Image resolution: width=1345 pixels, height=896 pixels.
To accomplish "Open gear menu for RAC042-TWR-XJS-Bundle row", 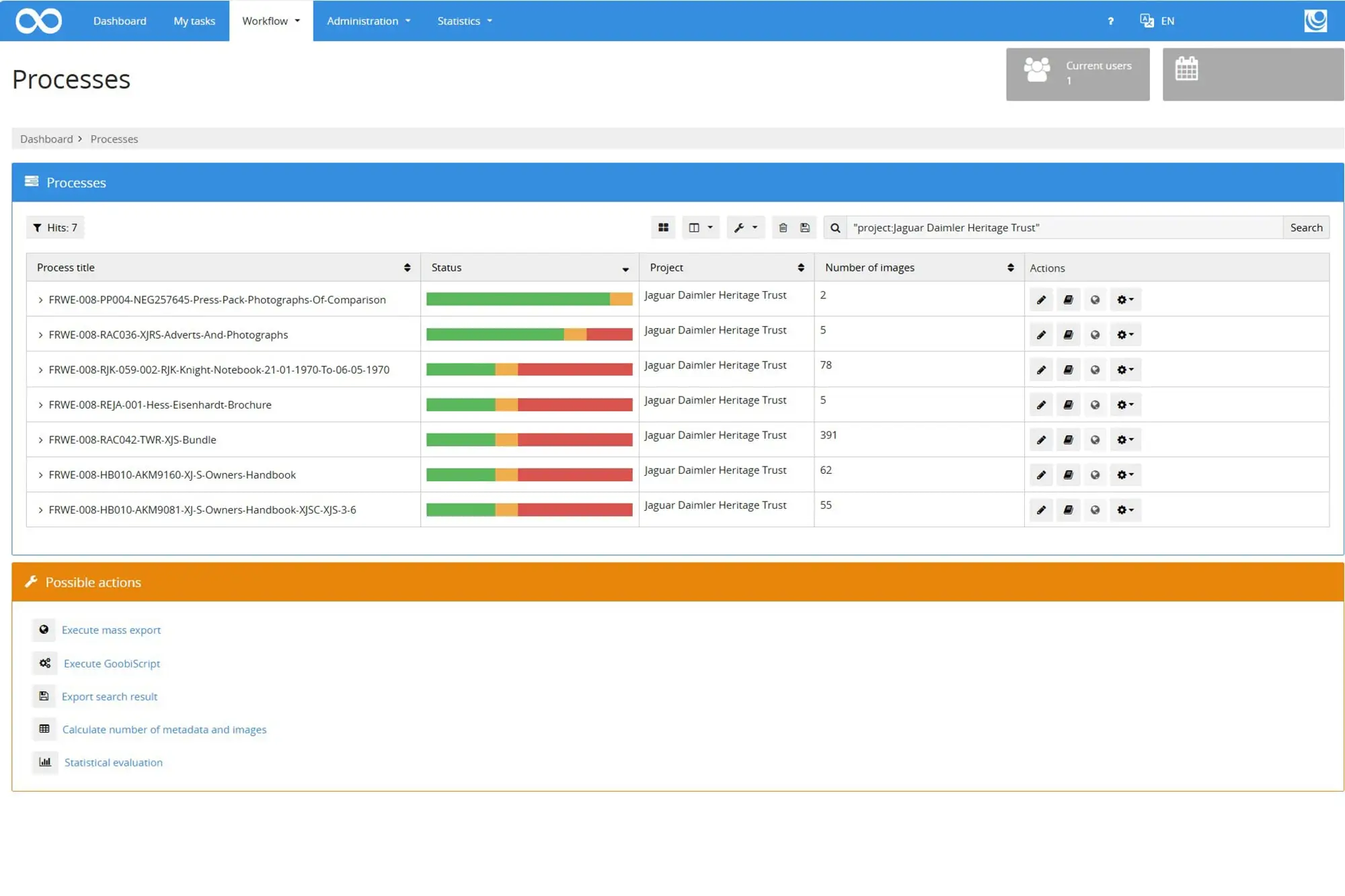I will coord(1125,440).
